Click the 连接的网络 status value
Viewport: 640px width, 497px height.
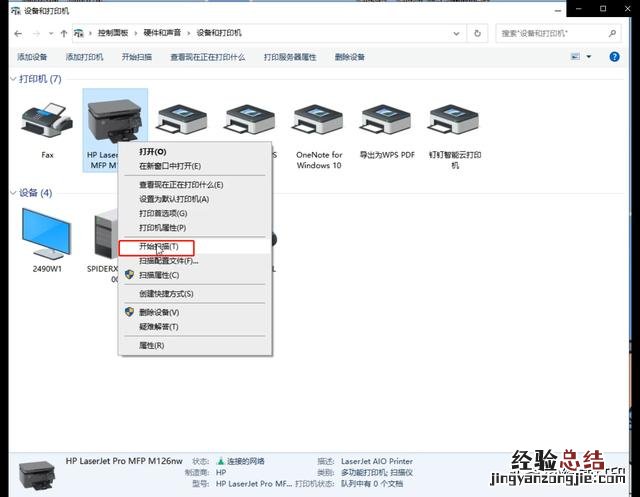[246, 461]
